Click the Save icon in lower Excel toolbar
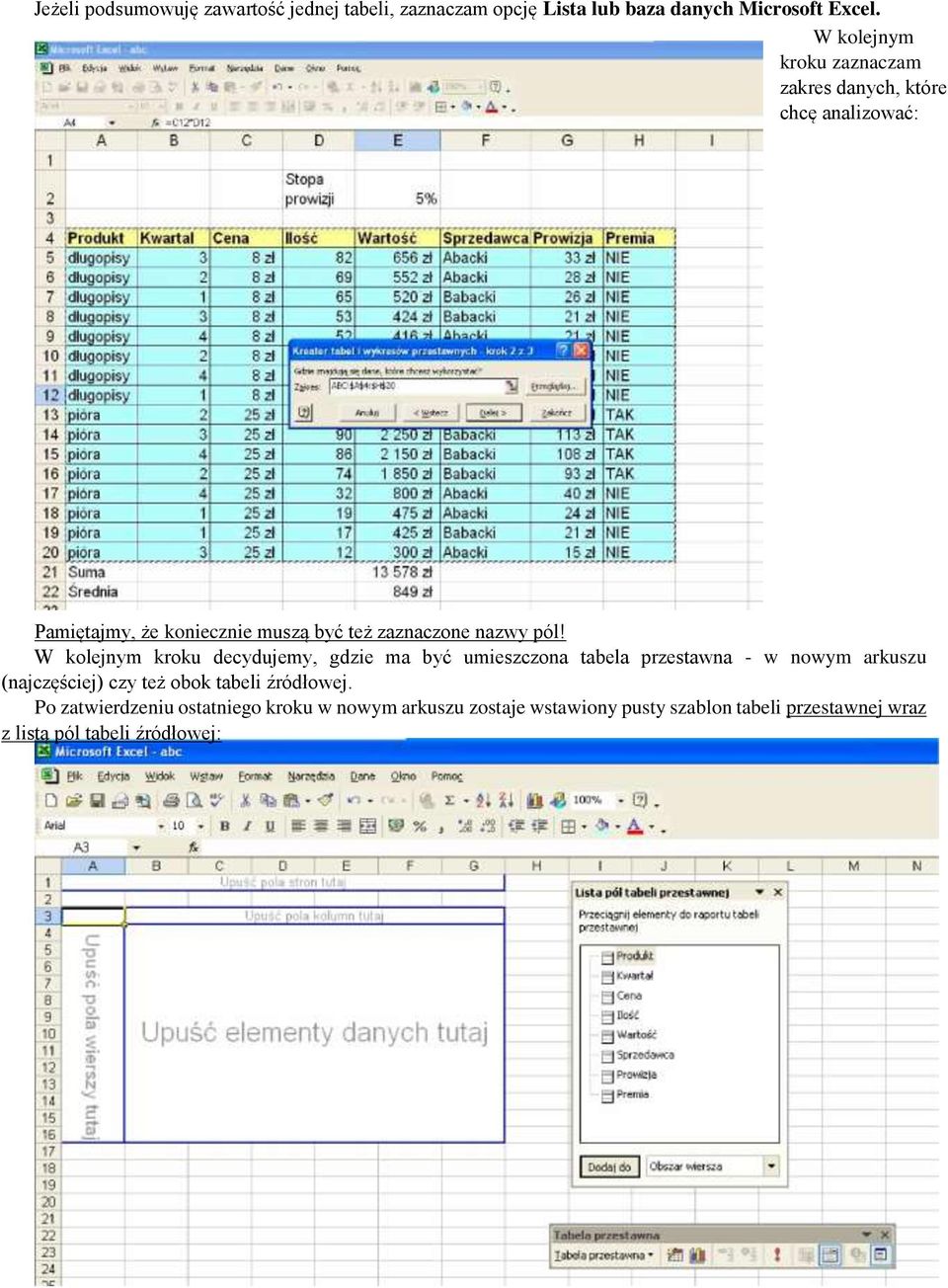Screen dimensions: 948x1288 click(96, 801)
